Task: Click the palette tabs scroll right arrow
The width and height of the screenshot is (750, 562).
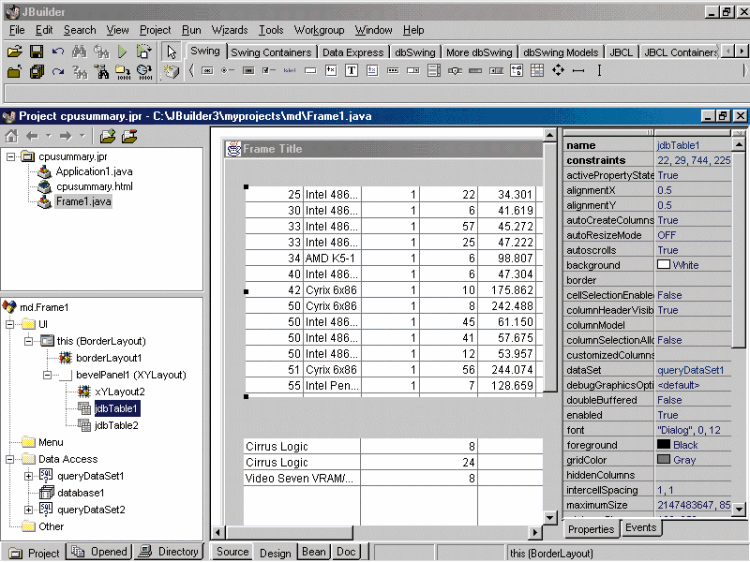Action: pyautogui.click(x=741, y=51)
